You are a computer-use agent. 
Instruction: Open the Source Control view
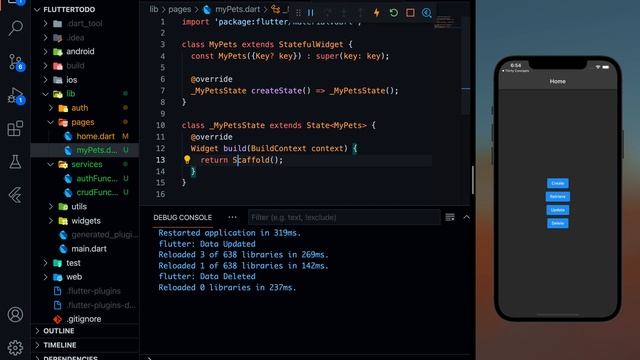(x=16, y=62)
